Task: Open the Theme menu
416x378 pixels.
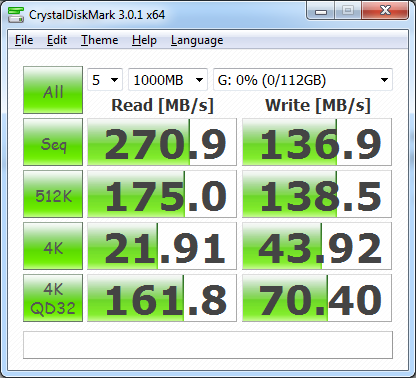Action: [100, 40]
